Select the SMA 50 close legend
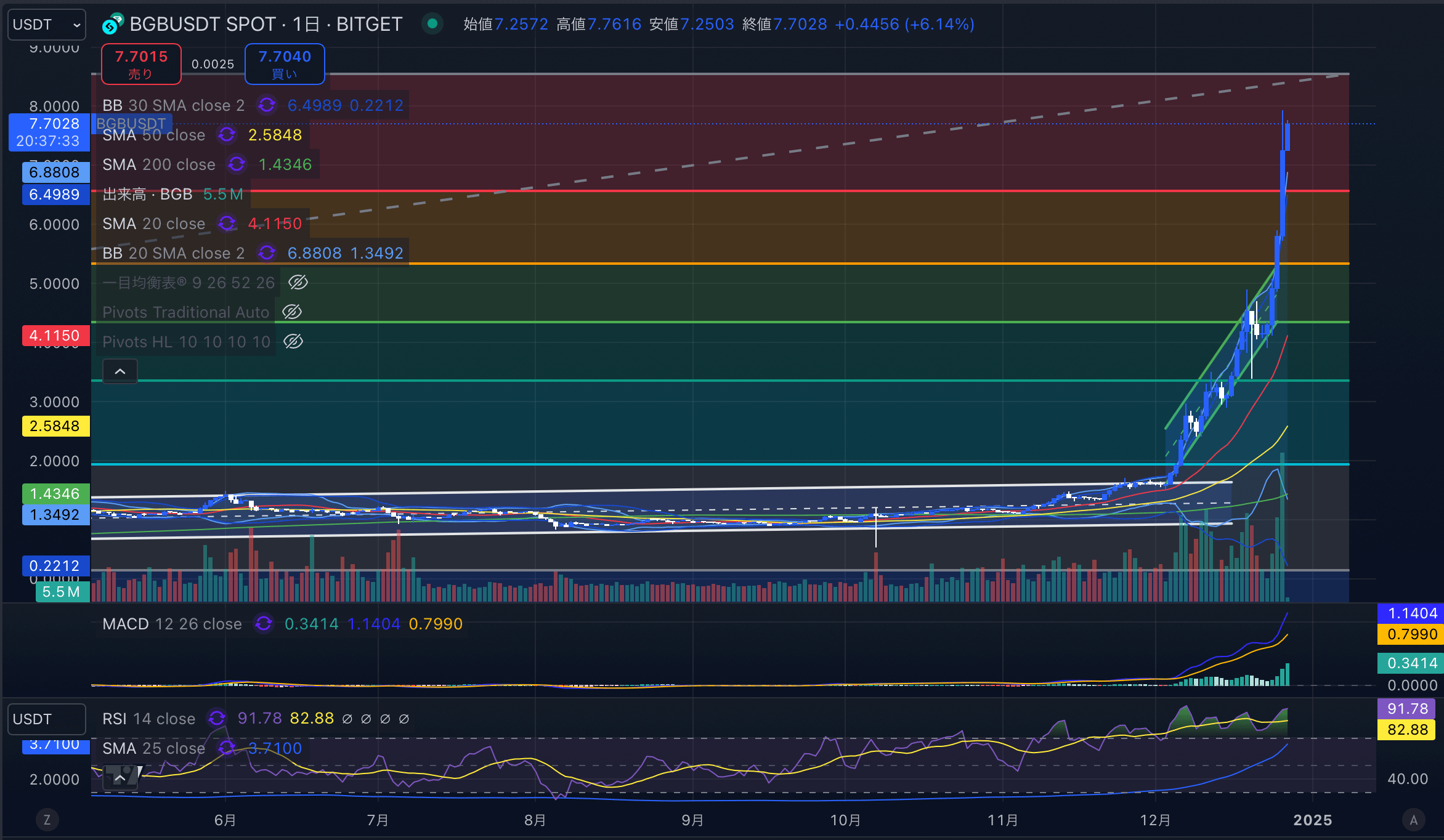The image size is (1444, 840). coord(153,135)
